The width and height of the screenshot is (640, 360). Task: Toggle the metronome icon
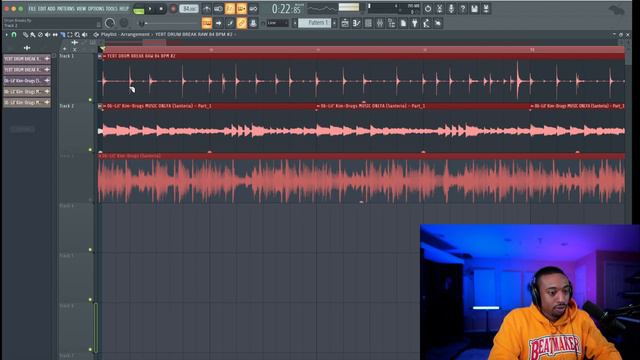tap(207, 9)
